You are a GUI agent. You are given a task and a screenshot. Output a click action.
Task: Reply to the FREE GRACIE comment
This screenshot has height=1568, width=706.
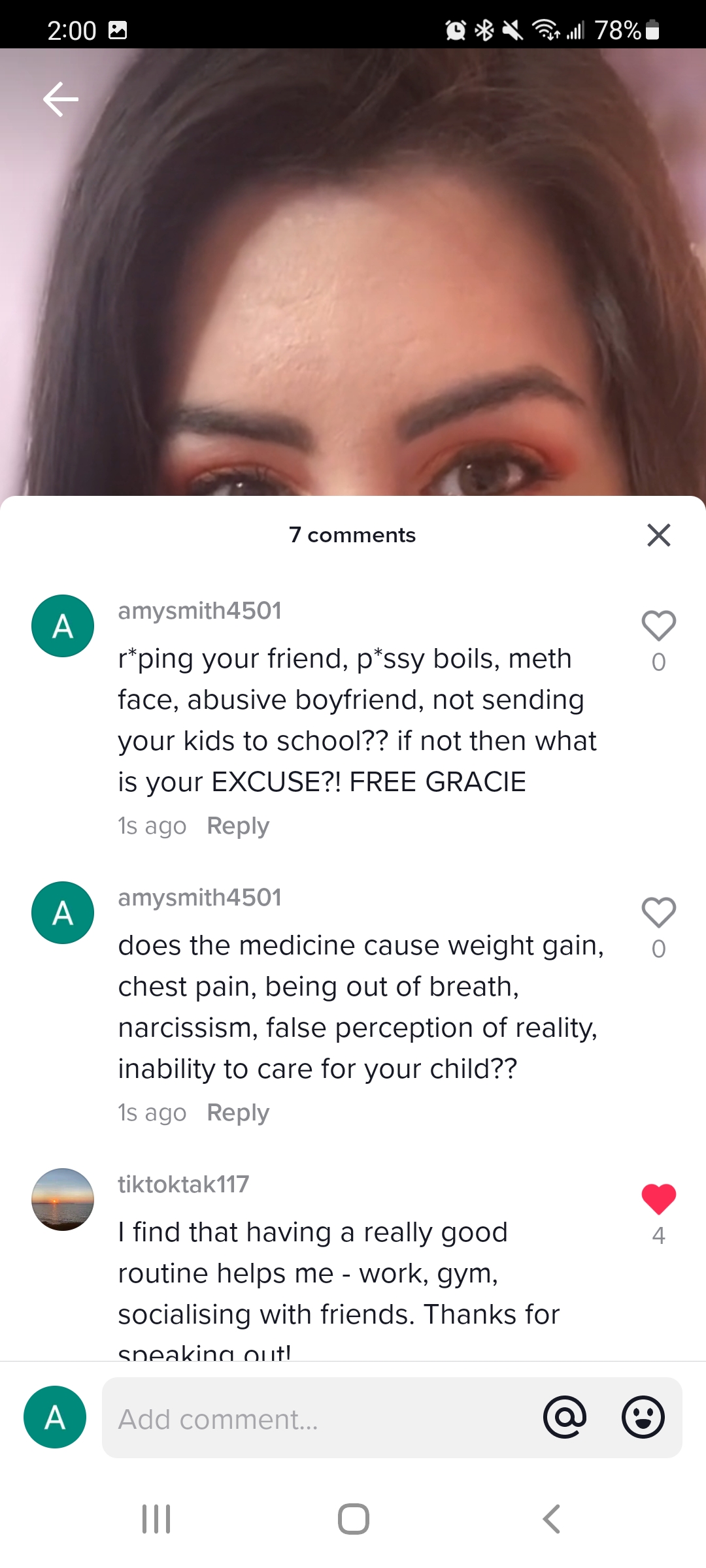(238, 826)
